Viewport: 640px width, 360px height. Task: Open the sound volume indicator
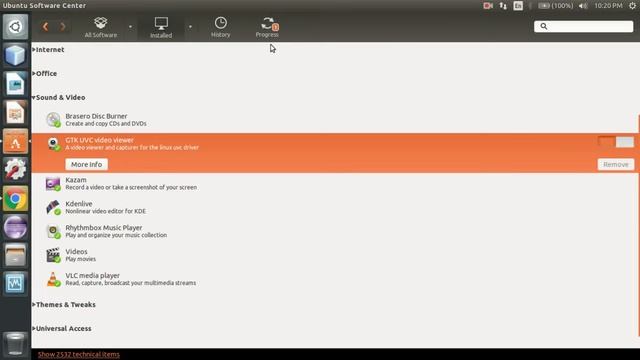(583, 6)
